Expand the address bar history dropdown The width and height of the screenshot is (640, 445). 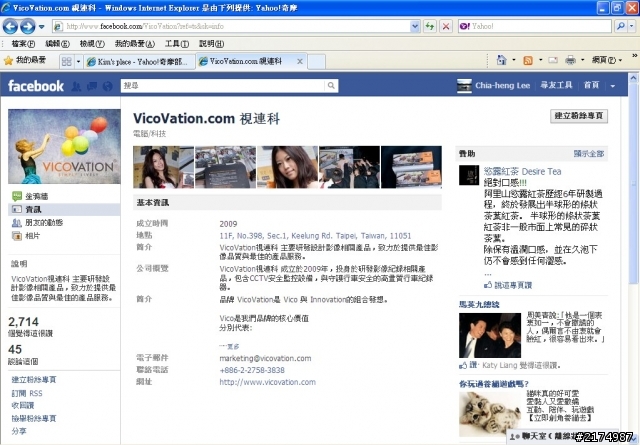(x=415, y=27)
